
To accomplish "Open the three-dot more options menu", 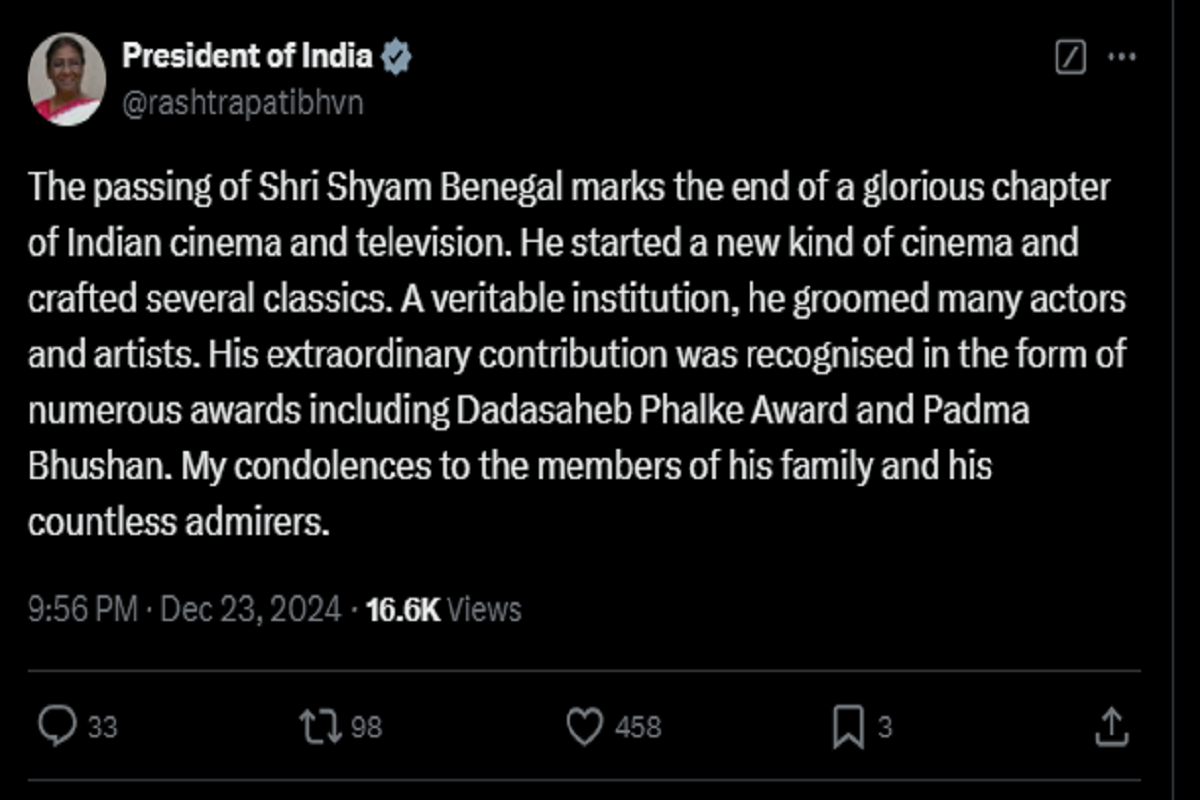I will (1122, 58).
